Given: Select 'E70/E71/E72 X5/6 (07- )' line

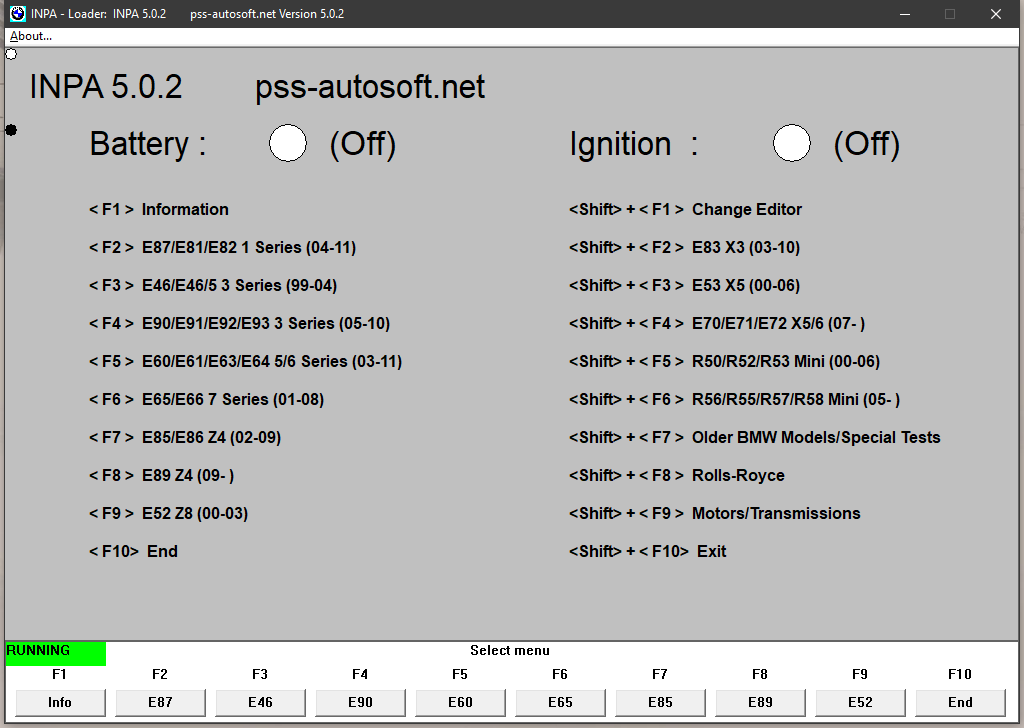Looking at the screenshot, I should pos(717,323).
